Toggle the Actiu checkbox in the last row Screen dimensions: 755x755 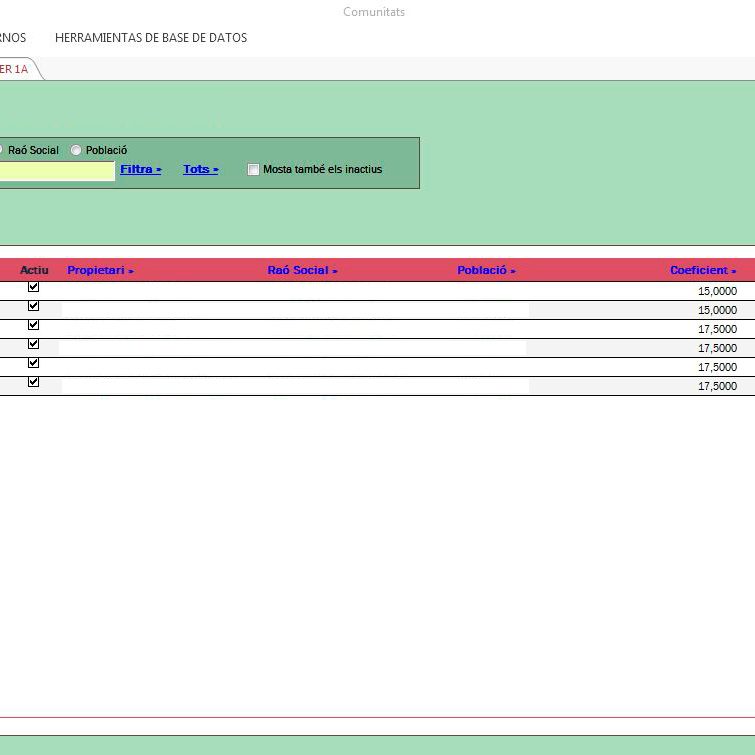33,382
